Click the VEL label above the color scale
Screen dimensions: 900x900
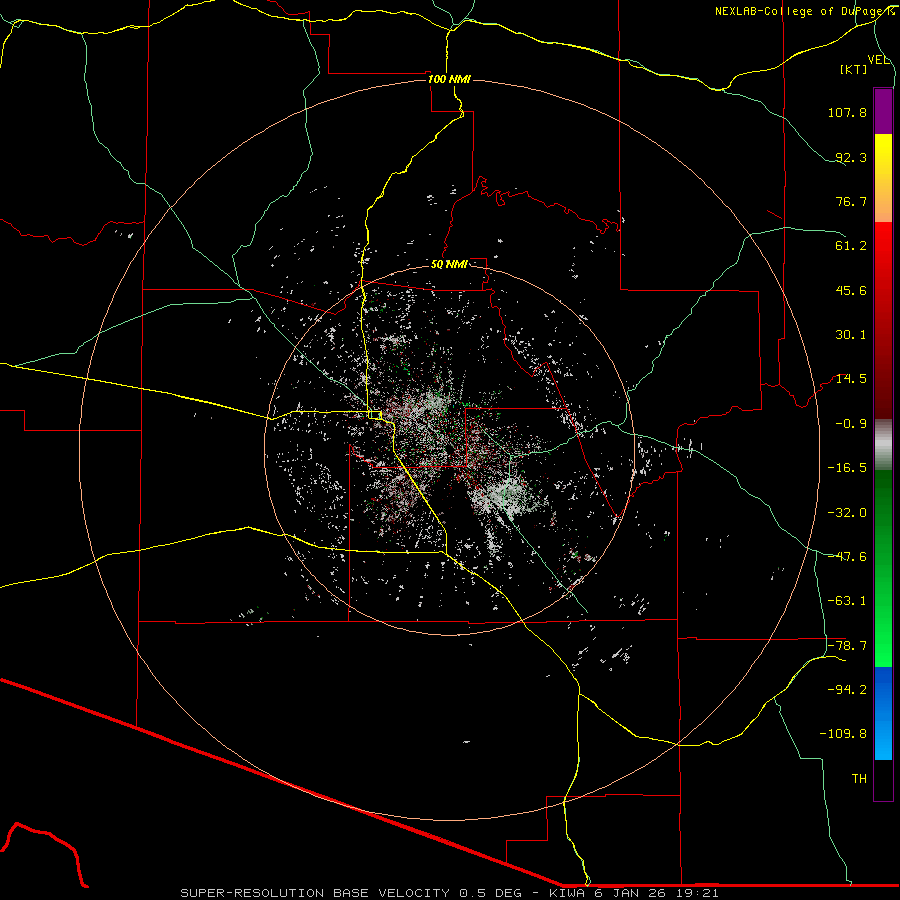click(x=878, y=60)
